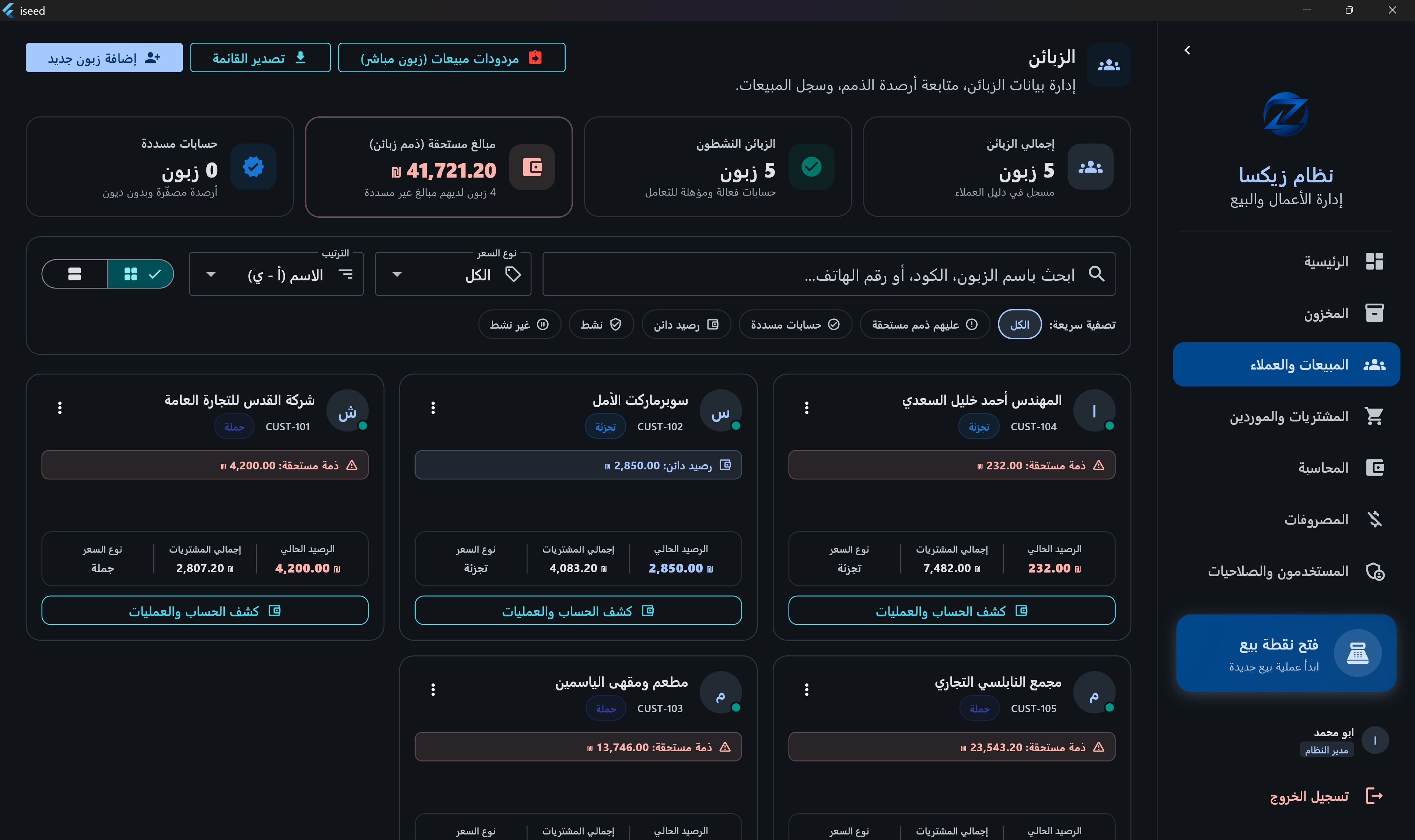Click the مبالغ مستحقة wallet icon
Image resolution: width=1415 pixels, height=840 pixels.
coord(532,167)
